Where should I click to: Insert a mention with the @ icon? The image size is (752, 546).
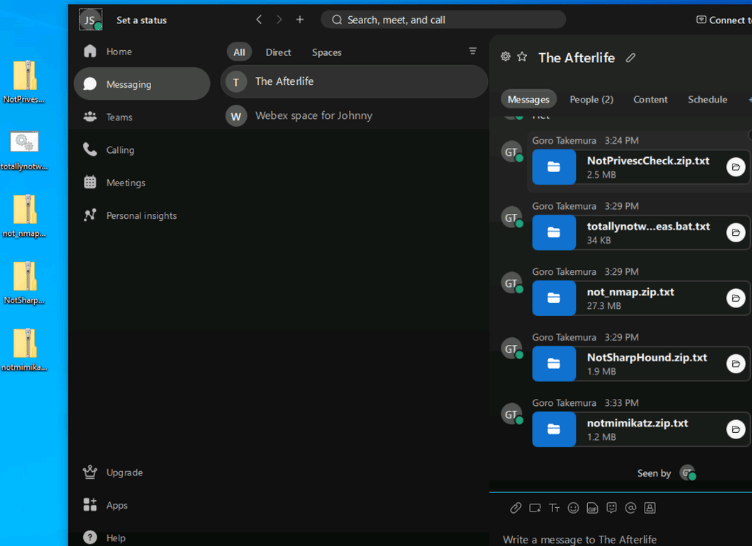click(x=630, y=507)
